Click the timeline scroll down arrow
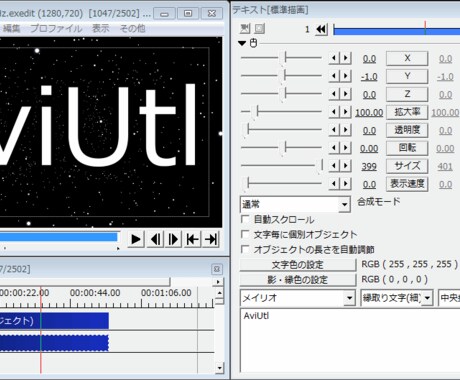The width and height of the screenshot is (460, 380). (219, 368)
